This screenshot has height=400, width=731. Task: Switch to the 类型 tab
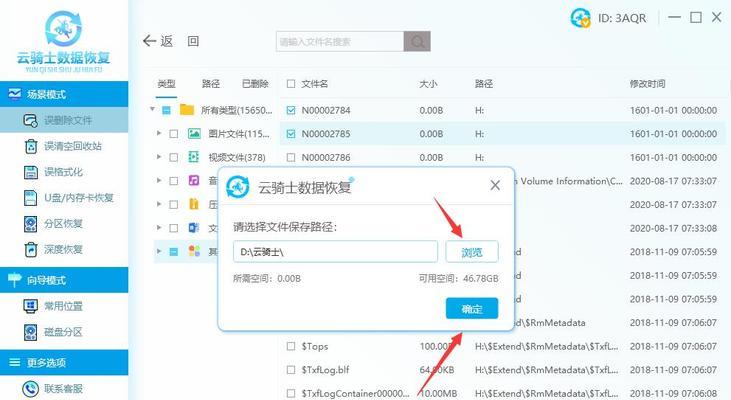point(166,84)
